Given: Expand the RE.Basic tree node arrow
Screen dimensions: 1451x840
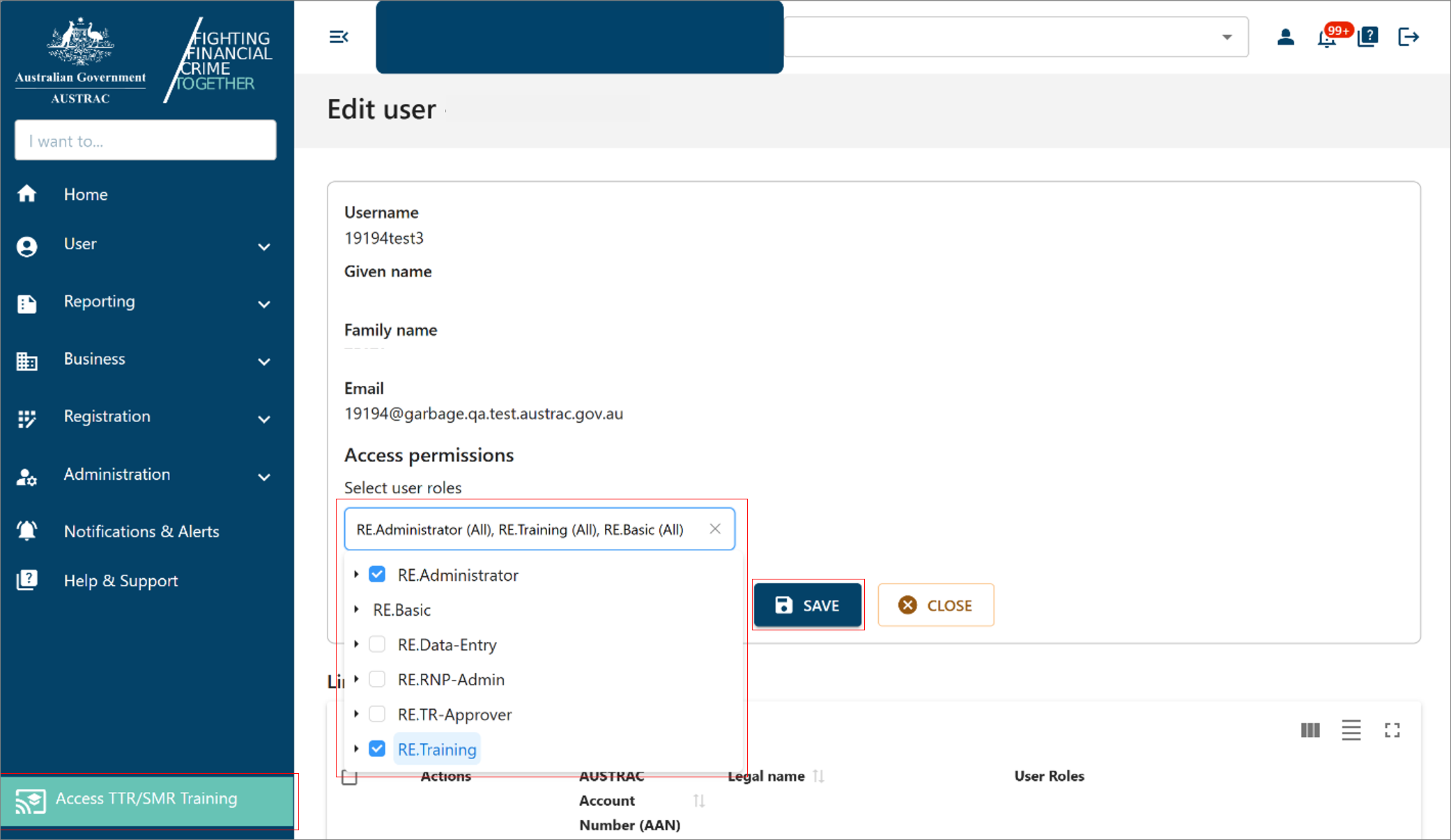Looking at the screenshot, I should (357, 609).
